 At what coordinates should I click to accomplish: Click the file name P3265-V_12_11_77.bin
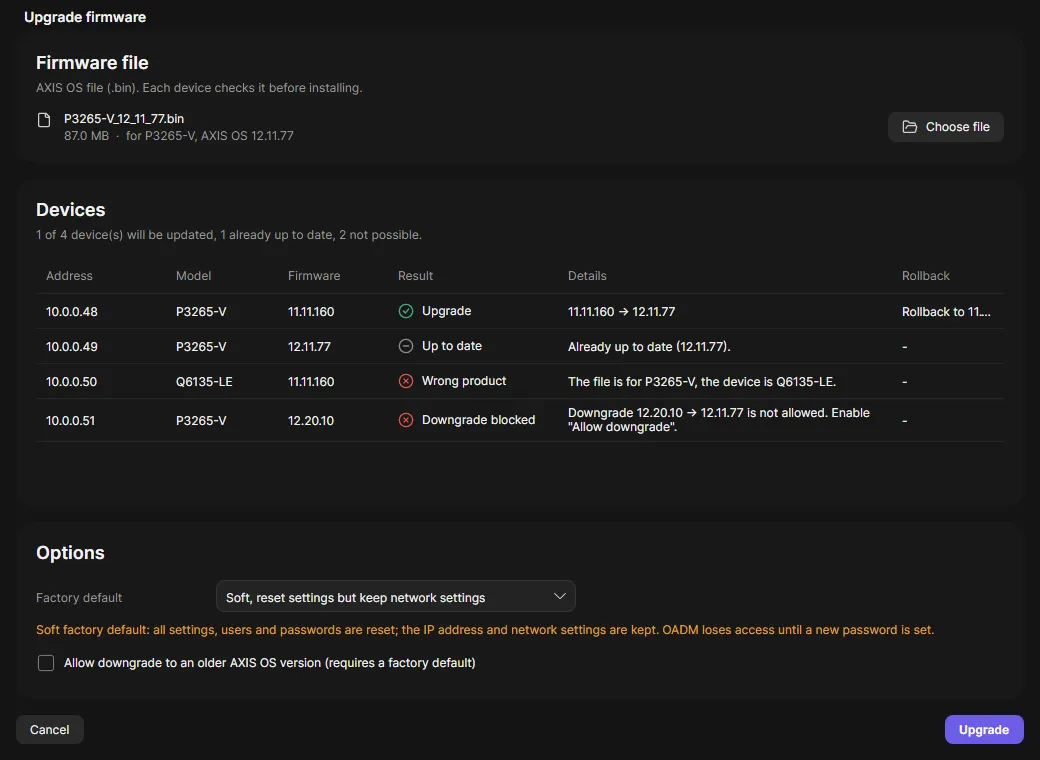click(x=124, y=119)
